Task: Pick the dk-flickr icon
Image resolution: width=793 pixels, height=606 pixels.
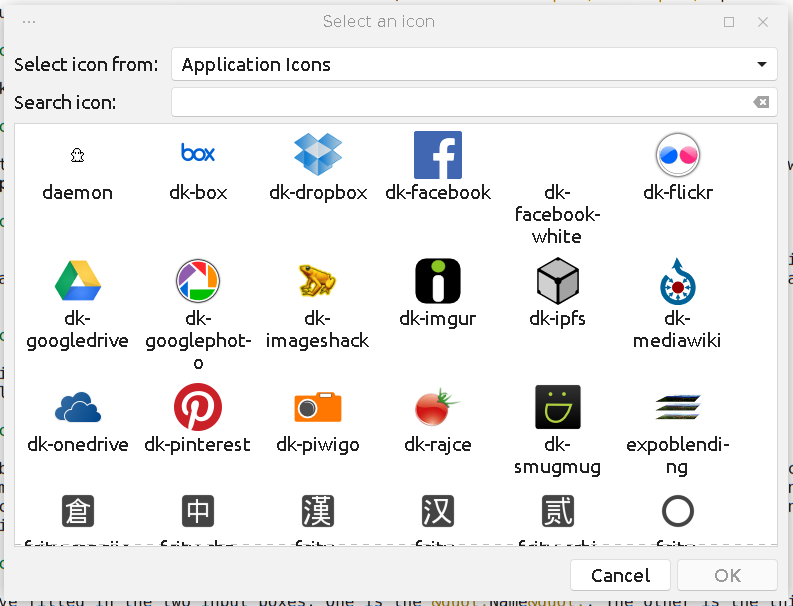Action: [678, 155]
